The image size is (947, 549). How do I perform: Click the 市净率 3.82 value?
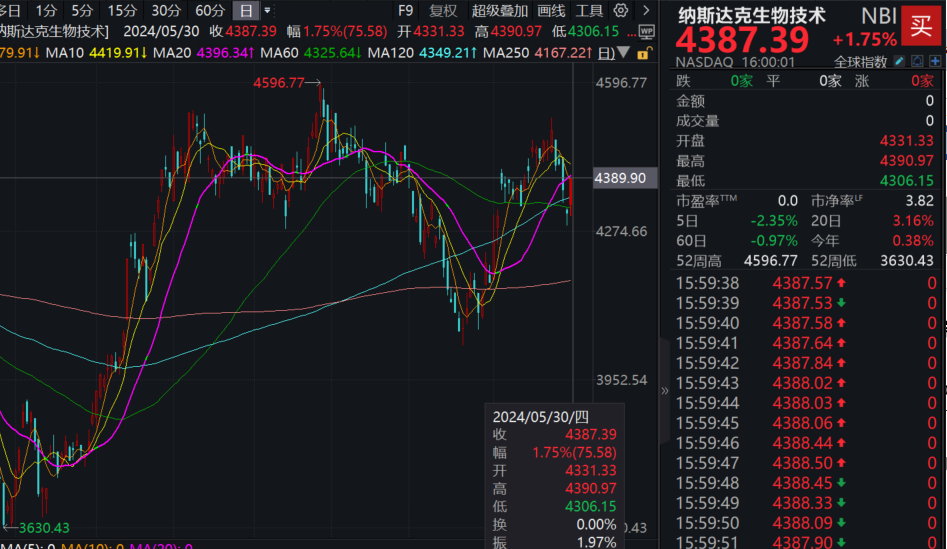tap(919, 201)
